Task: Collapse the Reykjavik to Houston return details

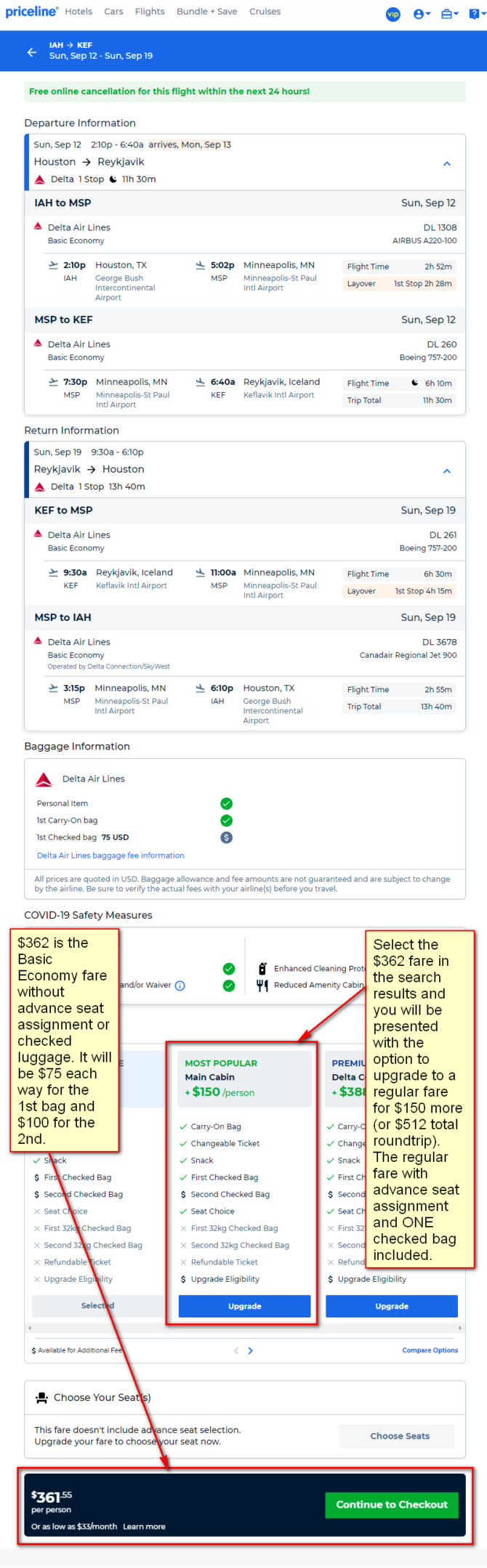Action: point(447,471)
